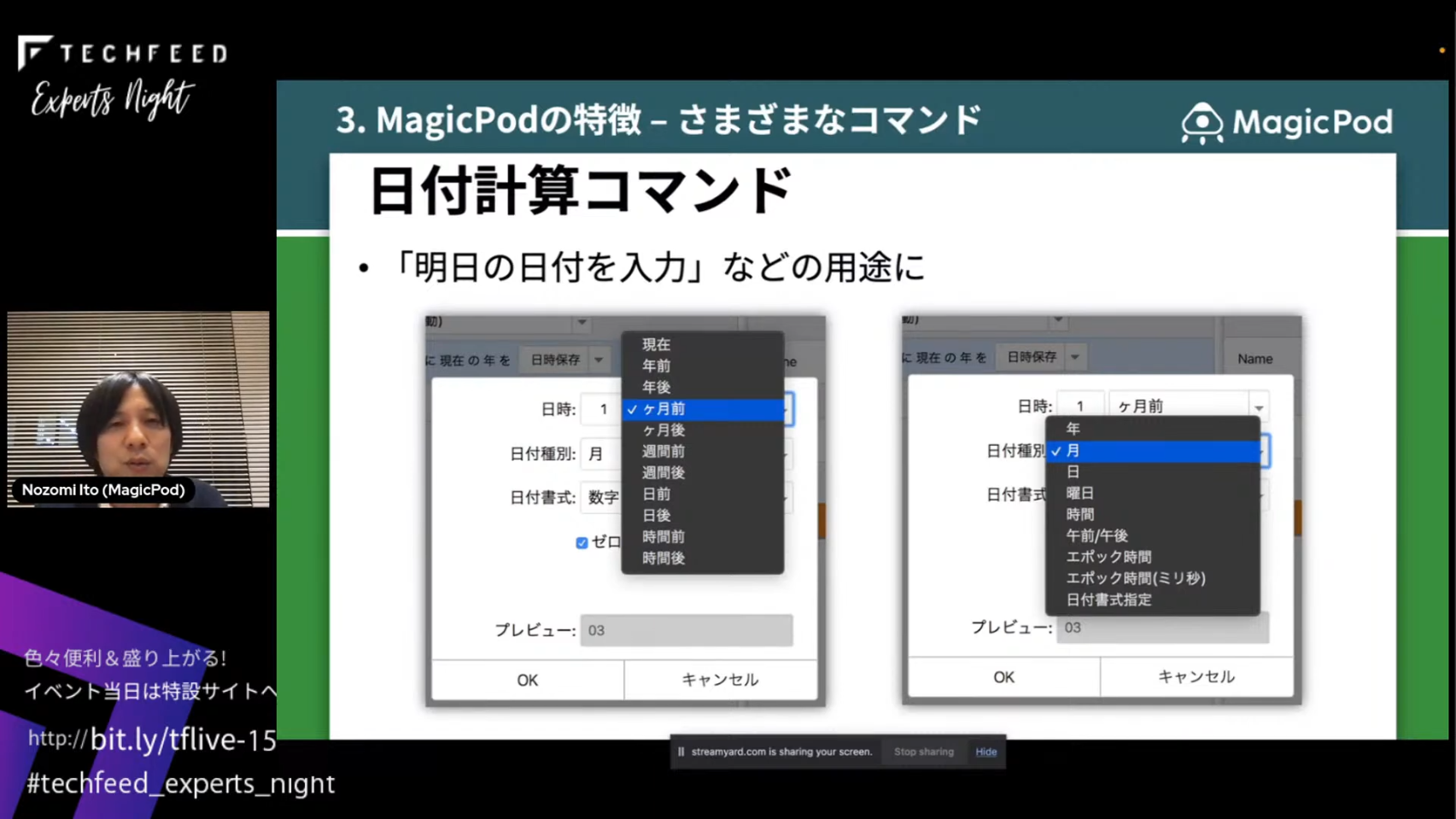This screenshot has width=1456, height=819.
Task: Pick 午前/午後 in the date type list
Action: click(1152, 535)
